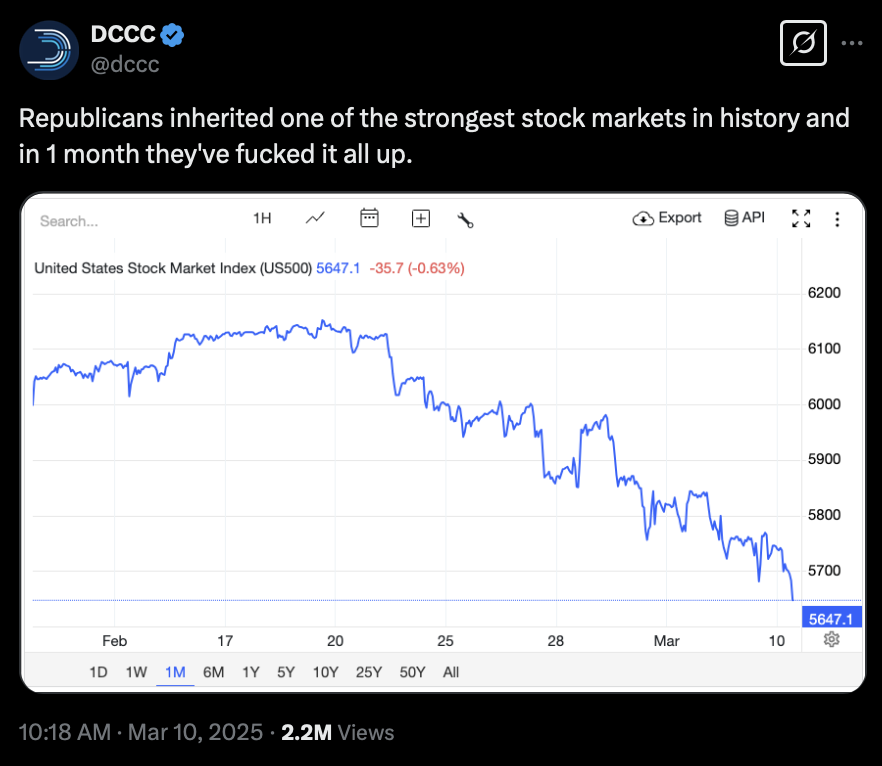Screen dimensions: 882x766
Task: Select the 1D time range
Action: (x=98, y=672)
